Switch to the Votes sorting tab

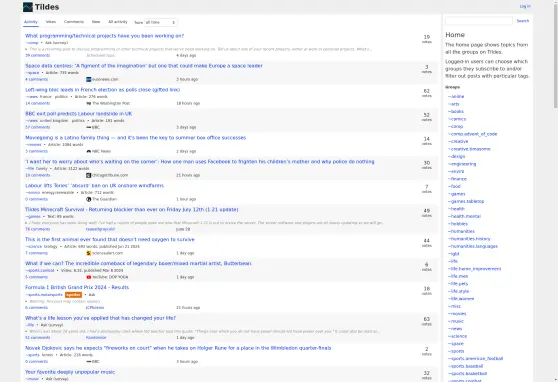(51, 22)
